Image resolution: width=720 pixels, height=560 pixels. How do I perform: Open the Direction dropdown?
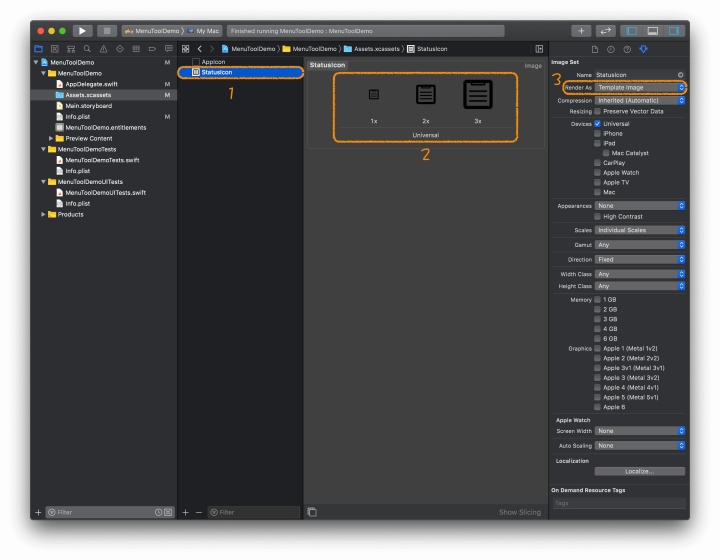[640, 259]
